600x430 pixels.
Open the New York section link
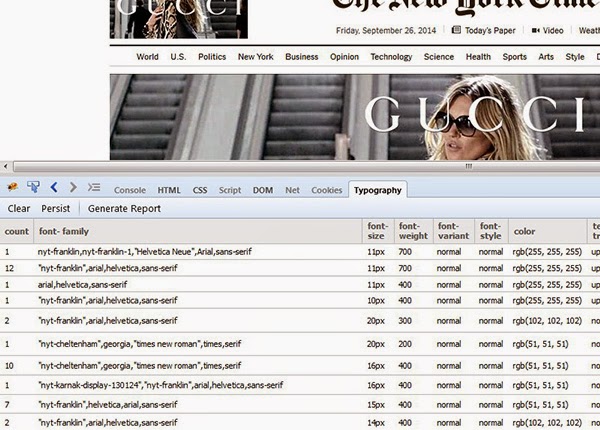[256, 57]
